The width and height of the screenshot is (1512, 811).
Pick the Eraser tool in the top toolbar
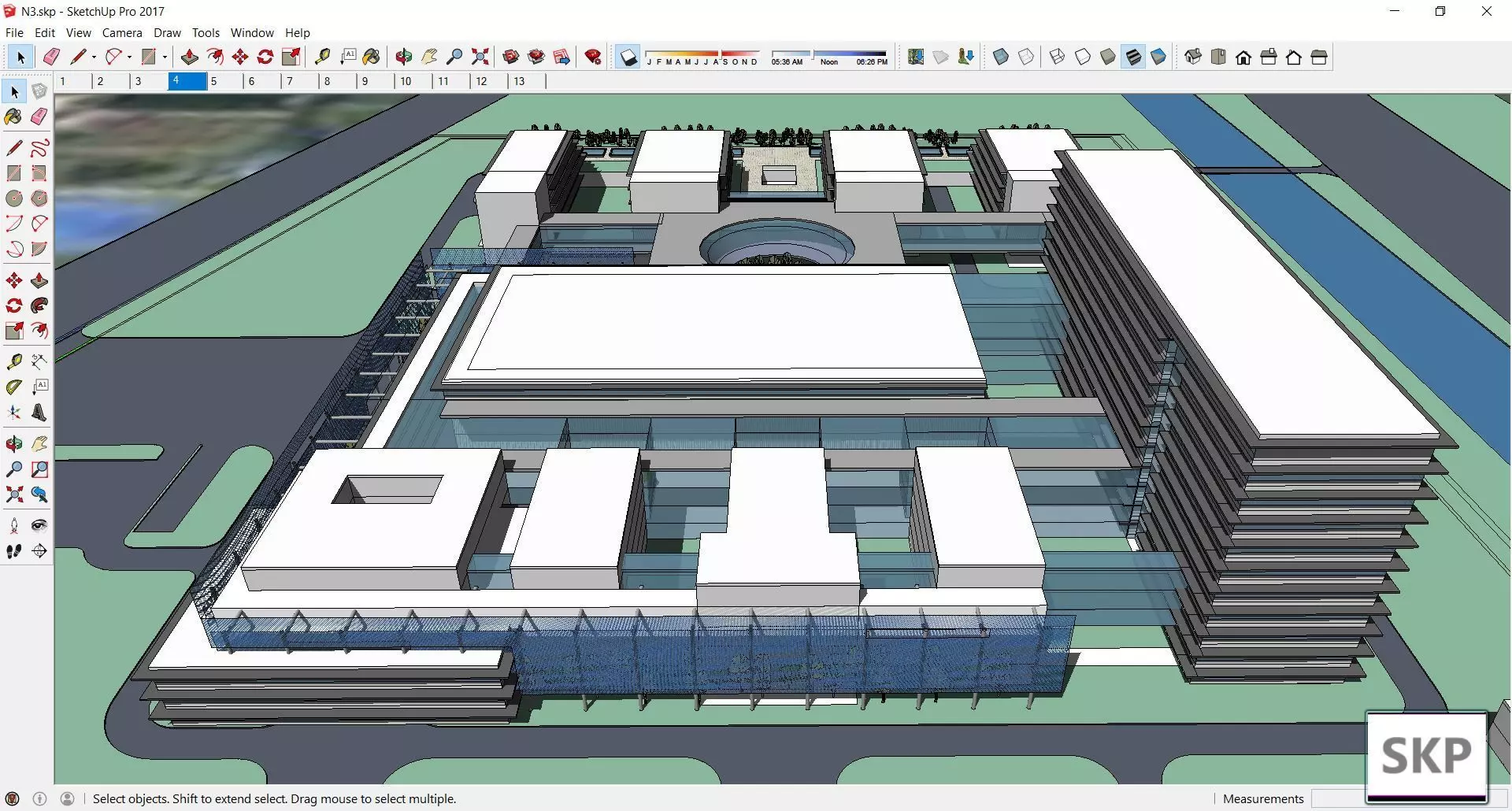[x=51, y=57]
